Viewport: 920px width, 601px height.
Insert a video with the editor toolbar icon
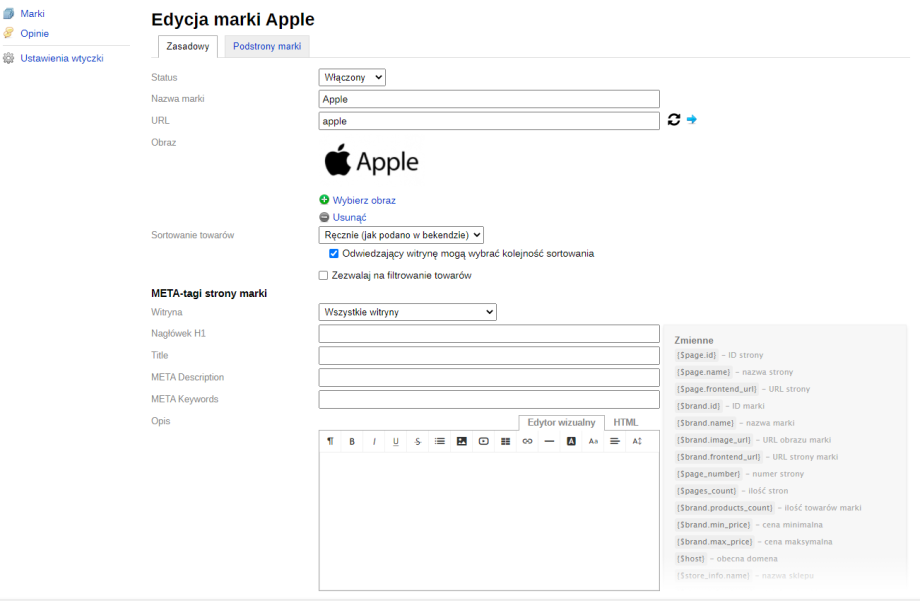[483, 441]
